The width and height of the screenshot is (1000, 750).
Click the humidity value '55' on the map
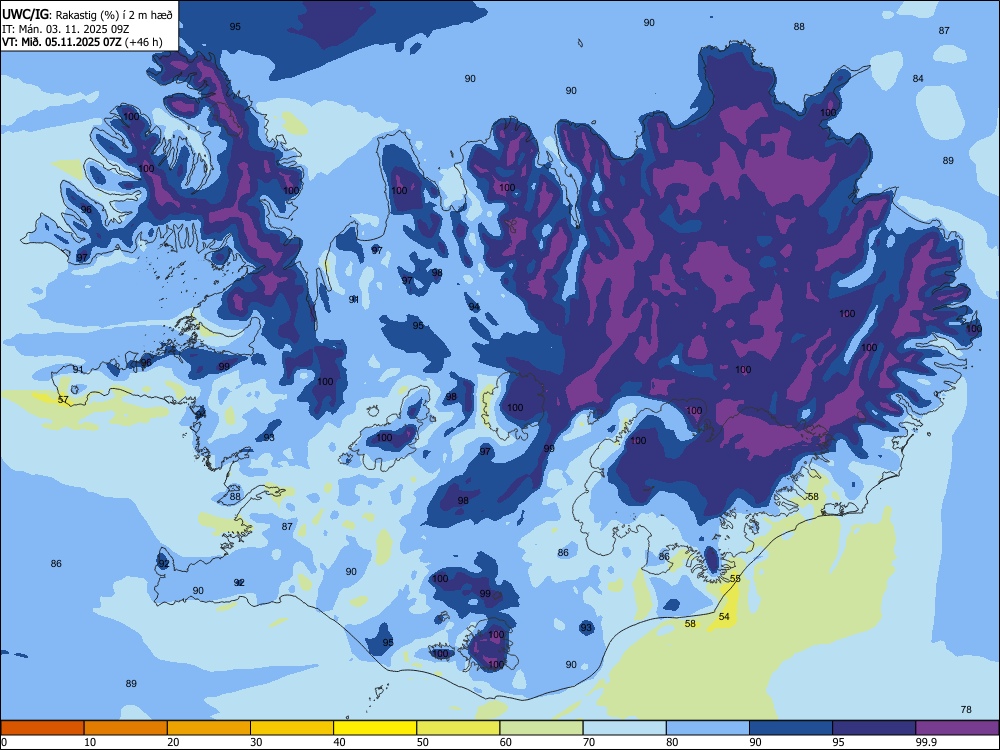735,578
